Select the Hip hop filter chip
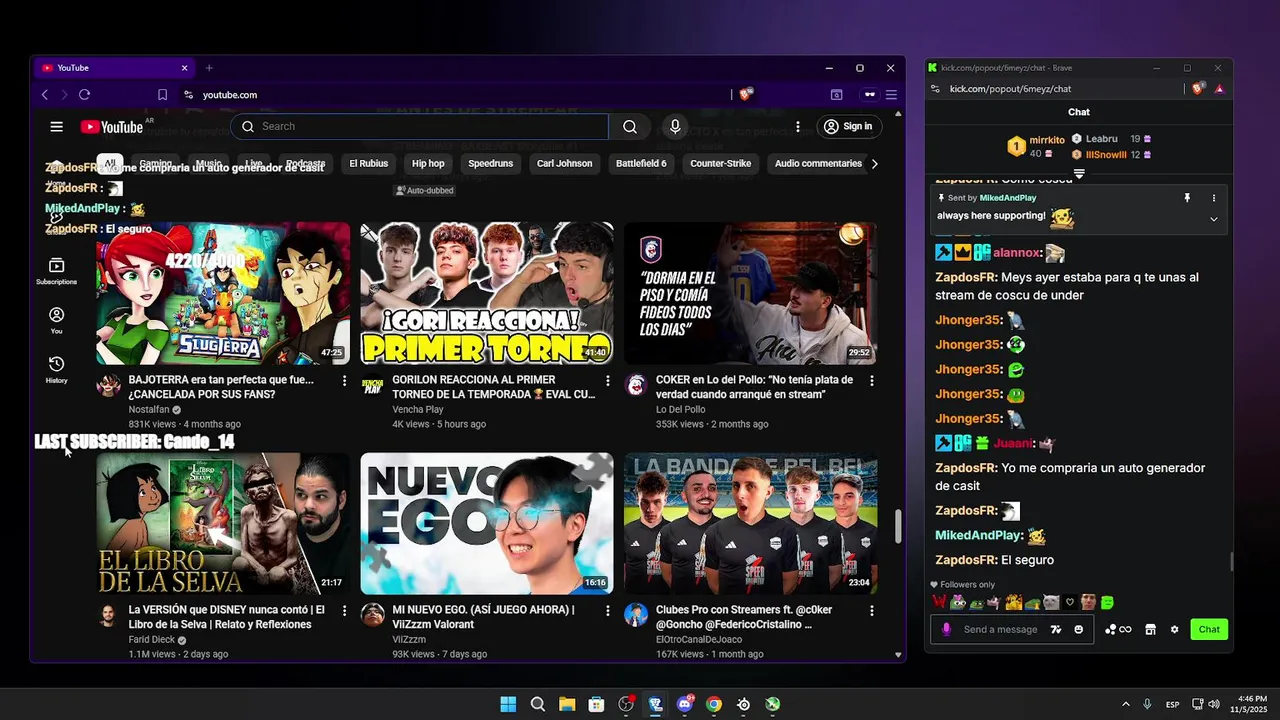1280x720 pixels. click(x=428, y=164)
